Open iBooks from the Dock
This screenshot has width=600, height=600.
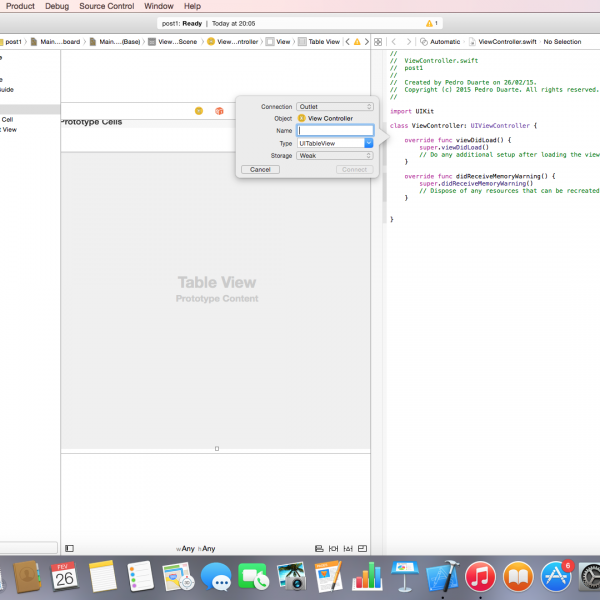pos(518,576)
